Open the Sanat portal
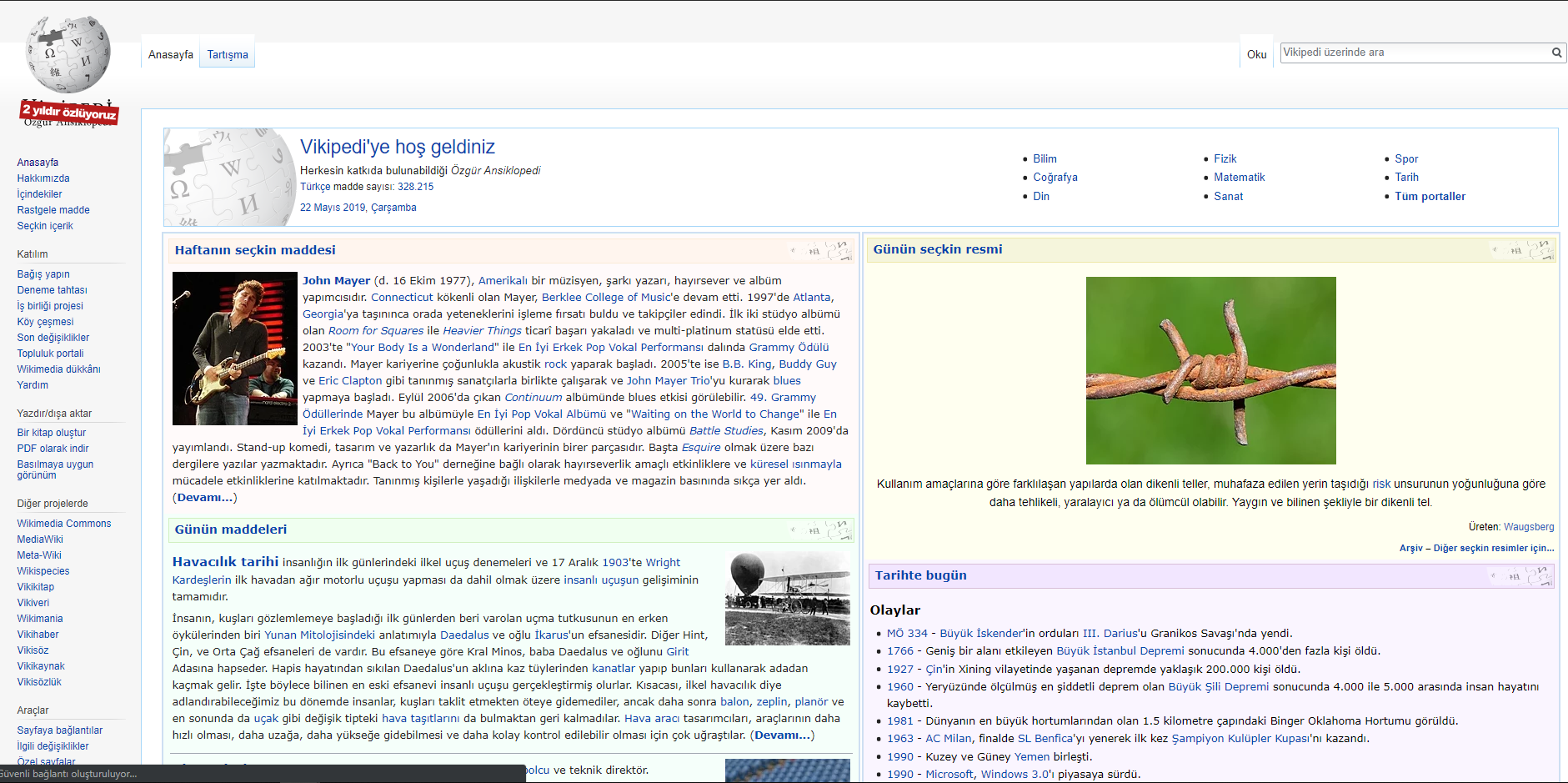Screen dimensions: 1568x783 1228,196
